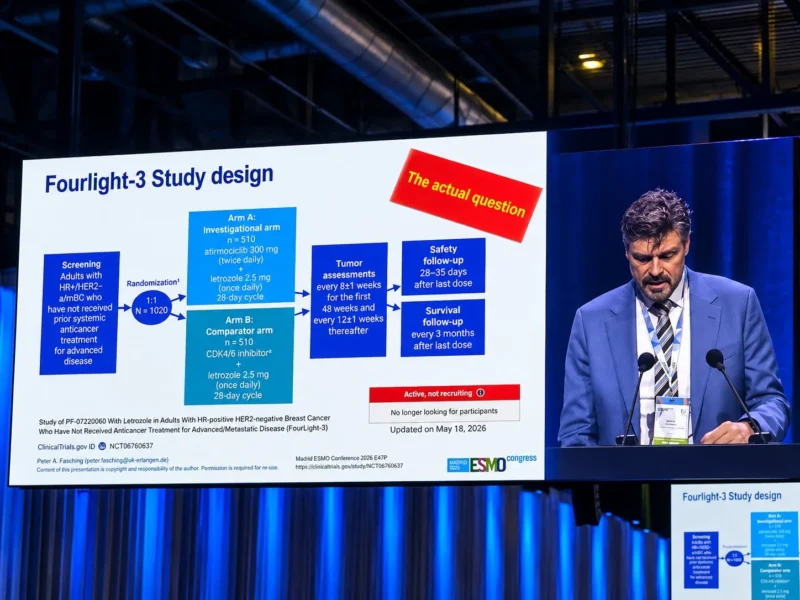This screenshot has height=600, width=800.
Task: Click the ESMO congress logo
Action: [x=503, y=463]
